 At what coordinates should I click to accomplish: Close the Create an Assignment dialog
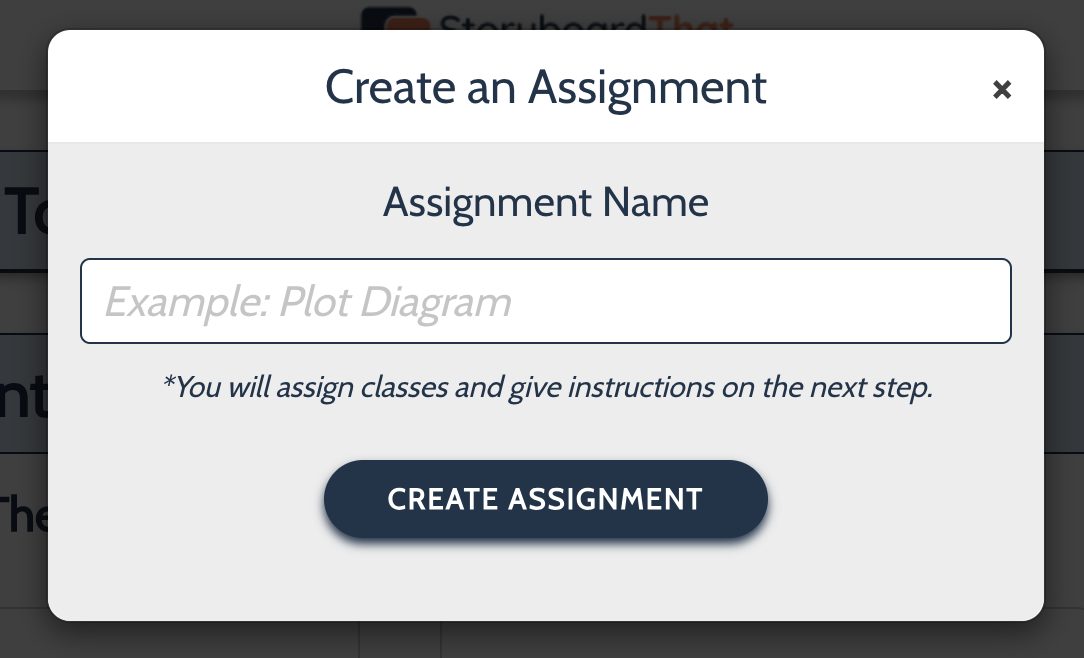point(1001,90)
